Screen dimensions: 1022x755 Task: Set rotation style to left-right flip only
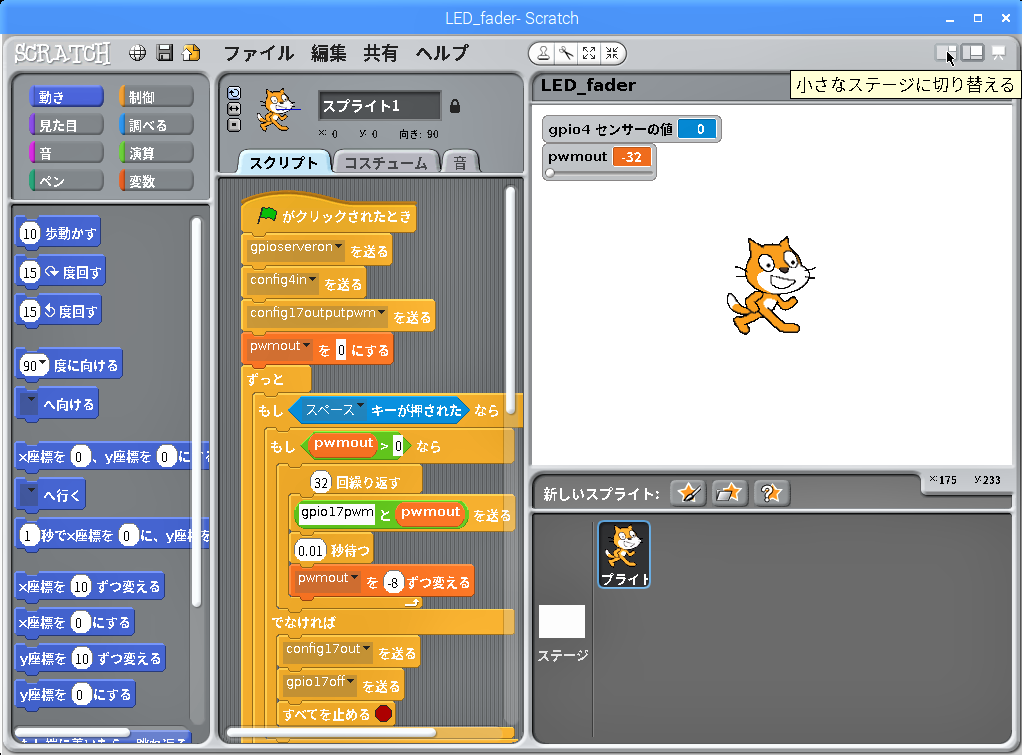pyautogui.click(x=234, y=109)
